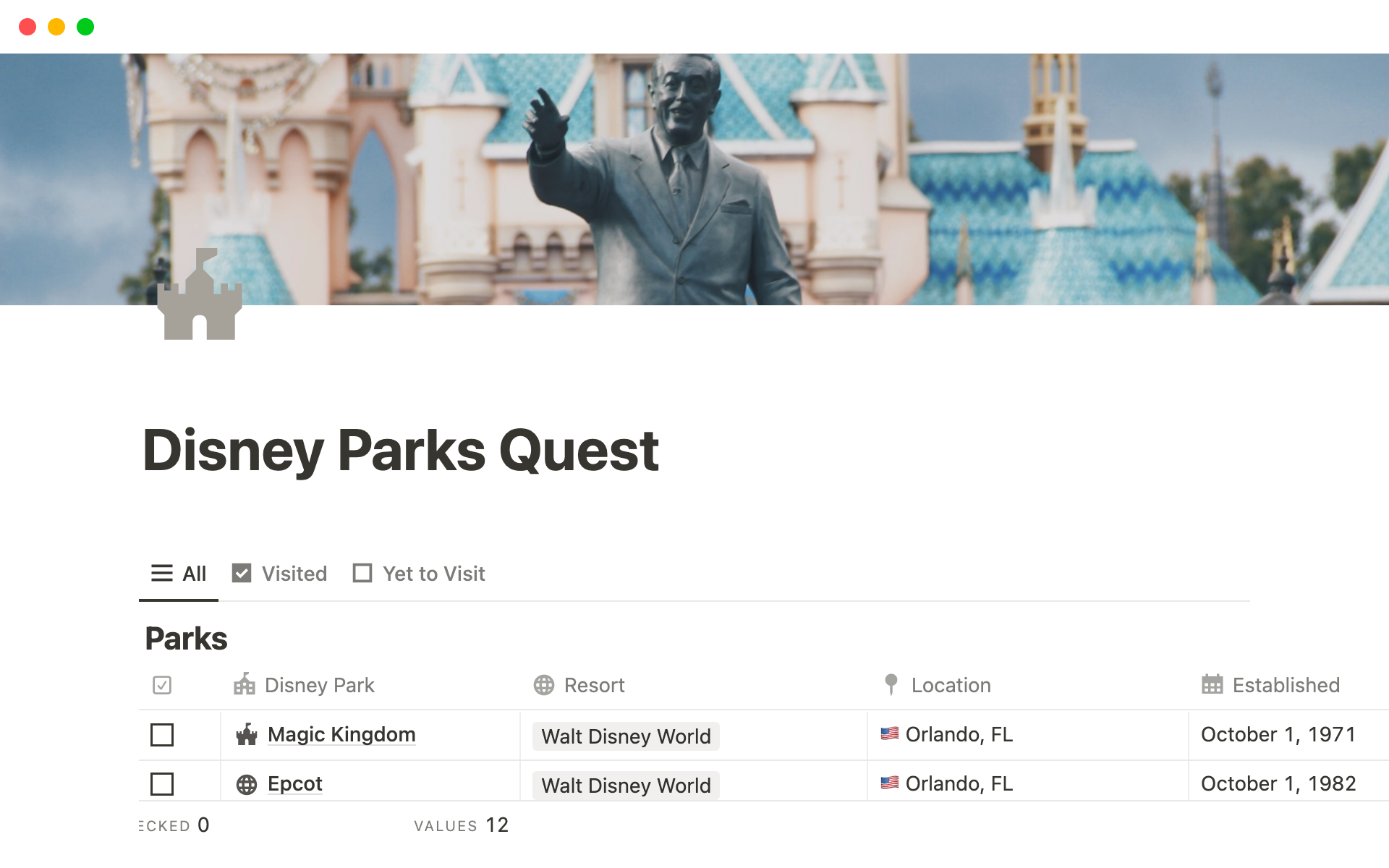Open the Magic Kingdom page link
1389x868 pixels.
click(x=341, y=734)
